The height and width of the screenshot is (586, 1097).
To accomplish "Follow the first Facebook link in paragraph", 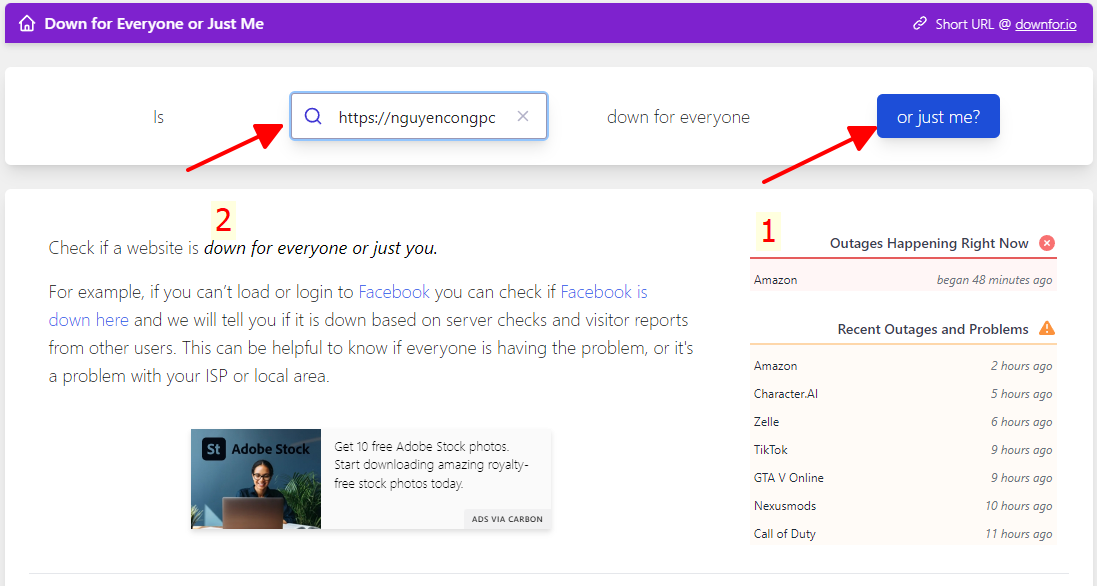I will (x=394, y=292).
